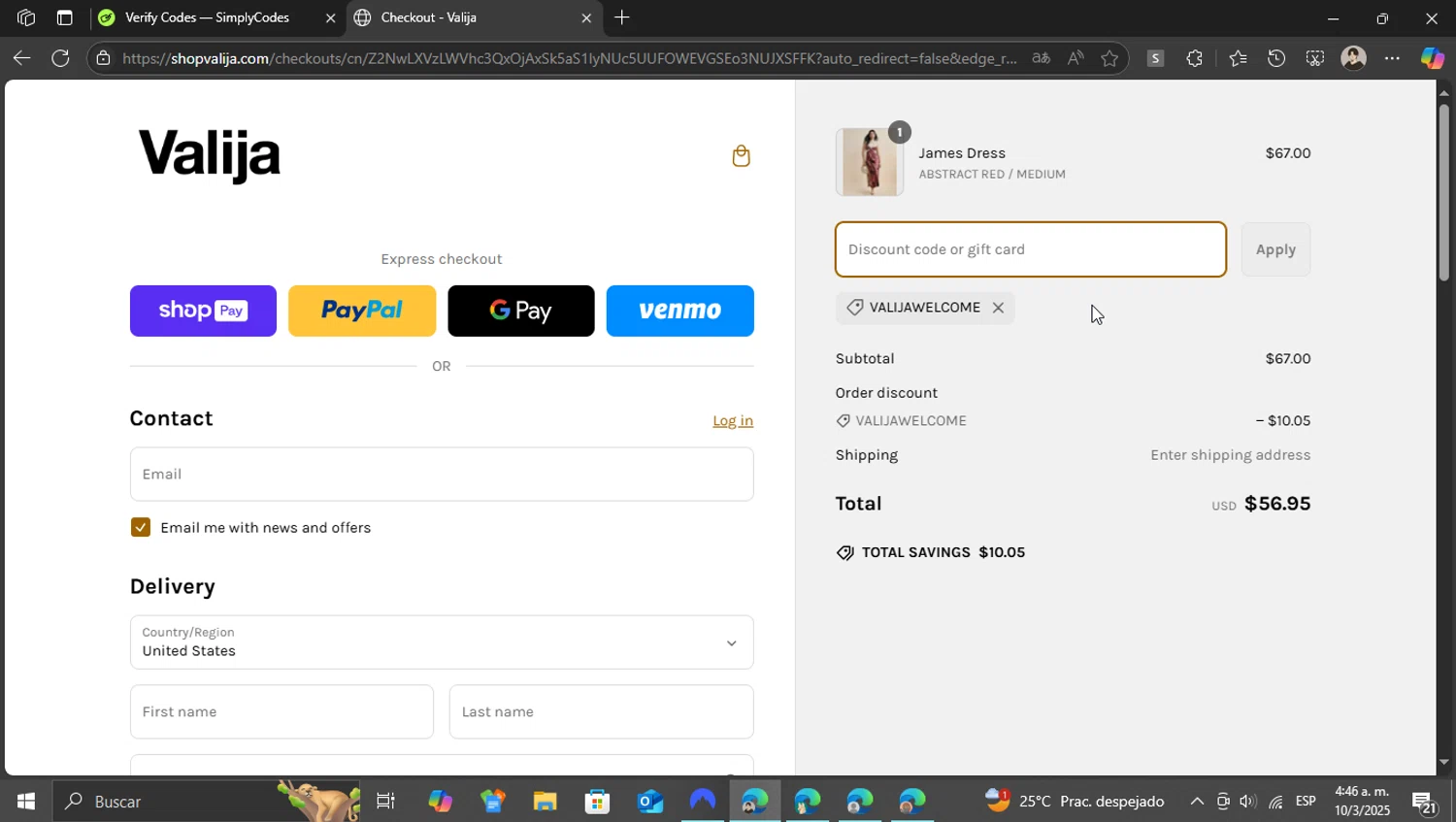Open favorites list in toolbar
The height and width of the screenshot is (822, 1456).
(1238, 58)
